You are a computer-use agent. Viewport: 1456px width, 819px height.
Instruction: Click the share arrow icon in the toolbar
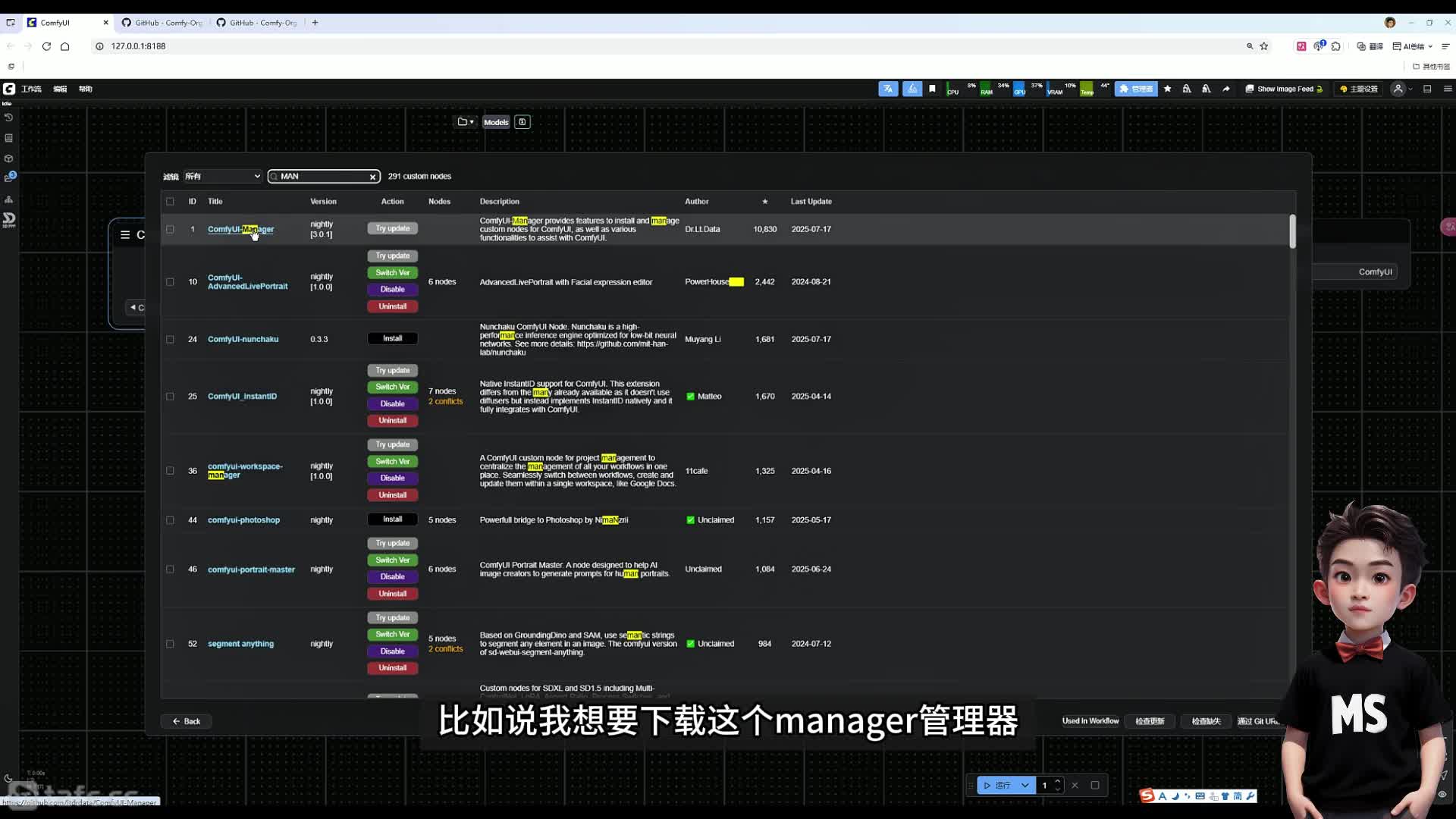coord(1226,89)
